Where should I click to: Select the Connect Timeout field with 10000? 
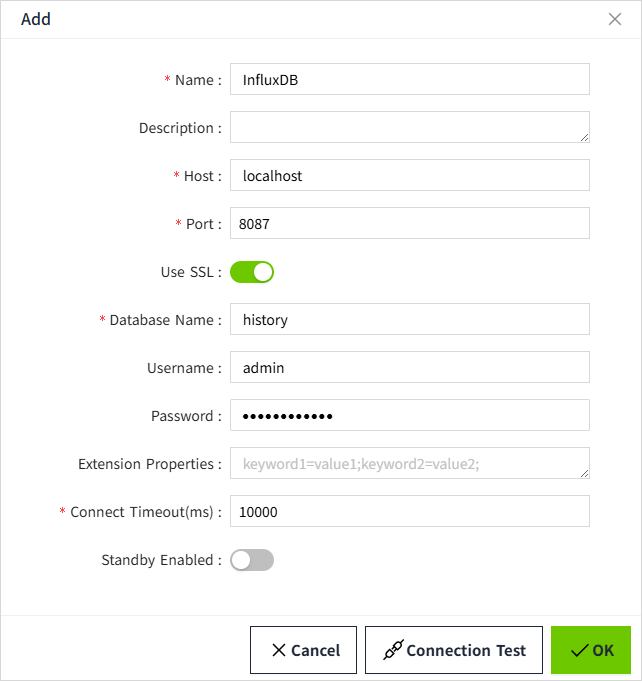coord(409,512)
